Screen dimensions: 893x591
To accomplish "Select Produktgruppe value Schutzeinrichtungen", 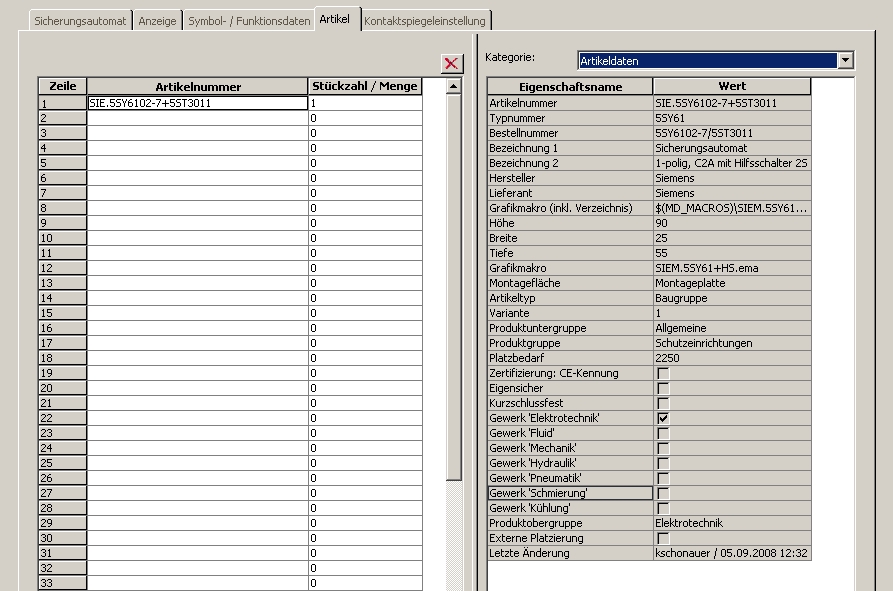I will click(732, 343).
